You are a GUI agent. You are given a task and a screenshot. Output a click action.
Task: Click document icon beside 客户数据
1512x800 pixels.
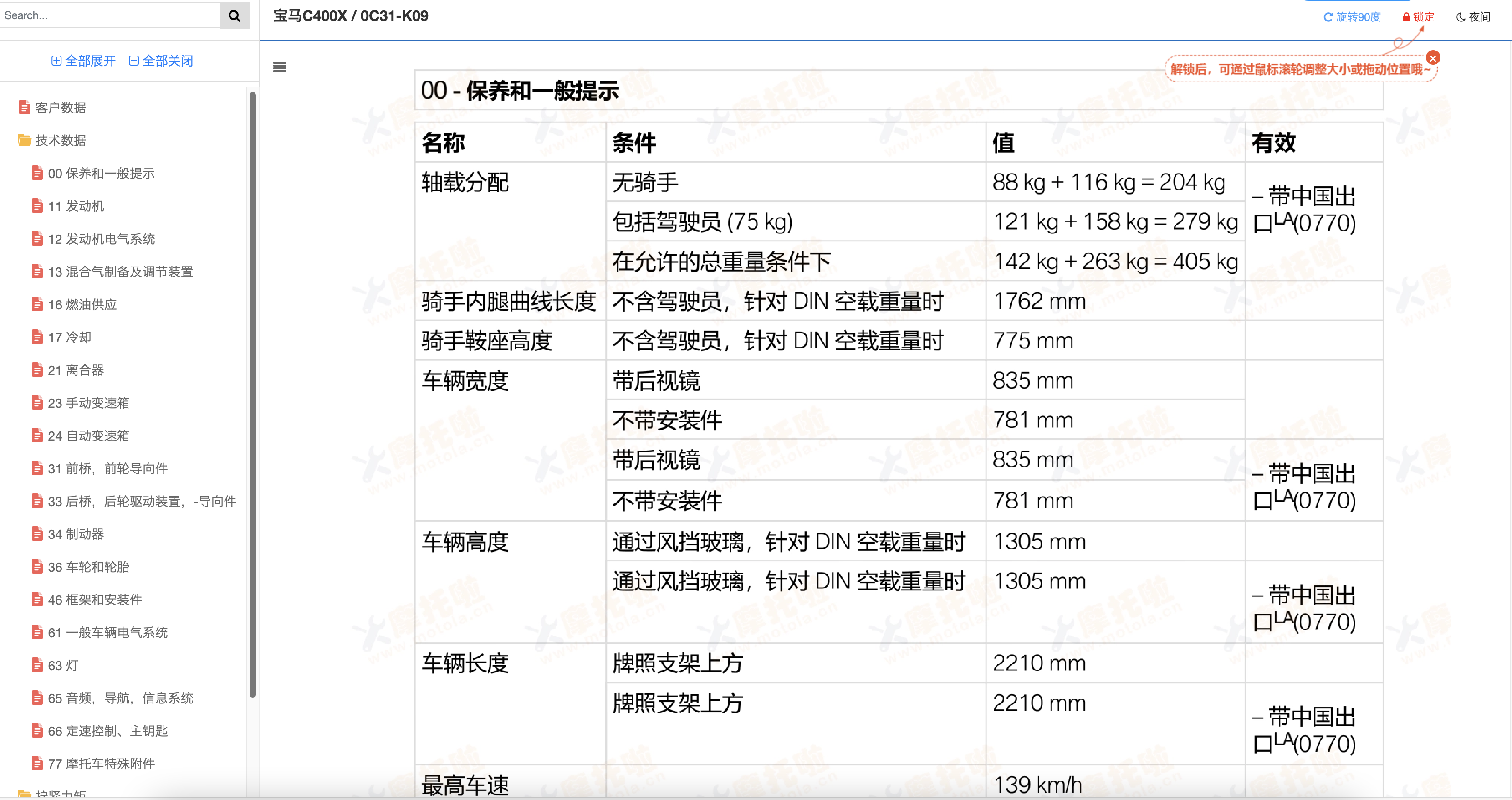tap(24, 108)
